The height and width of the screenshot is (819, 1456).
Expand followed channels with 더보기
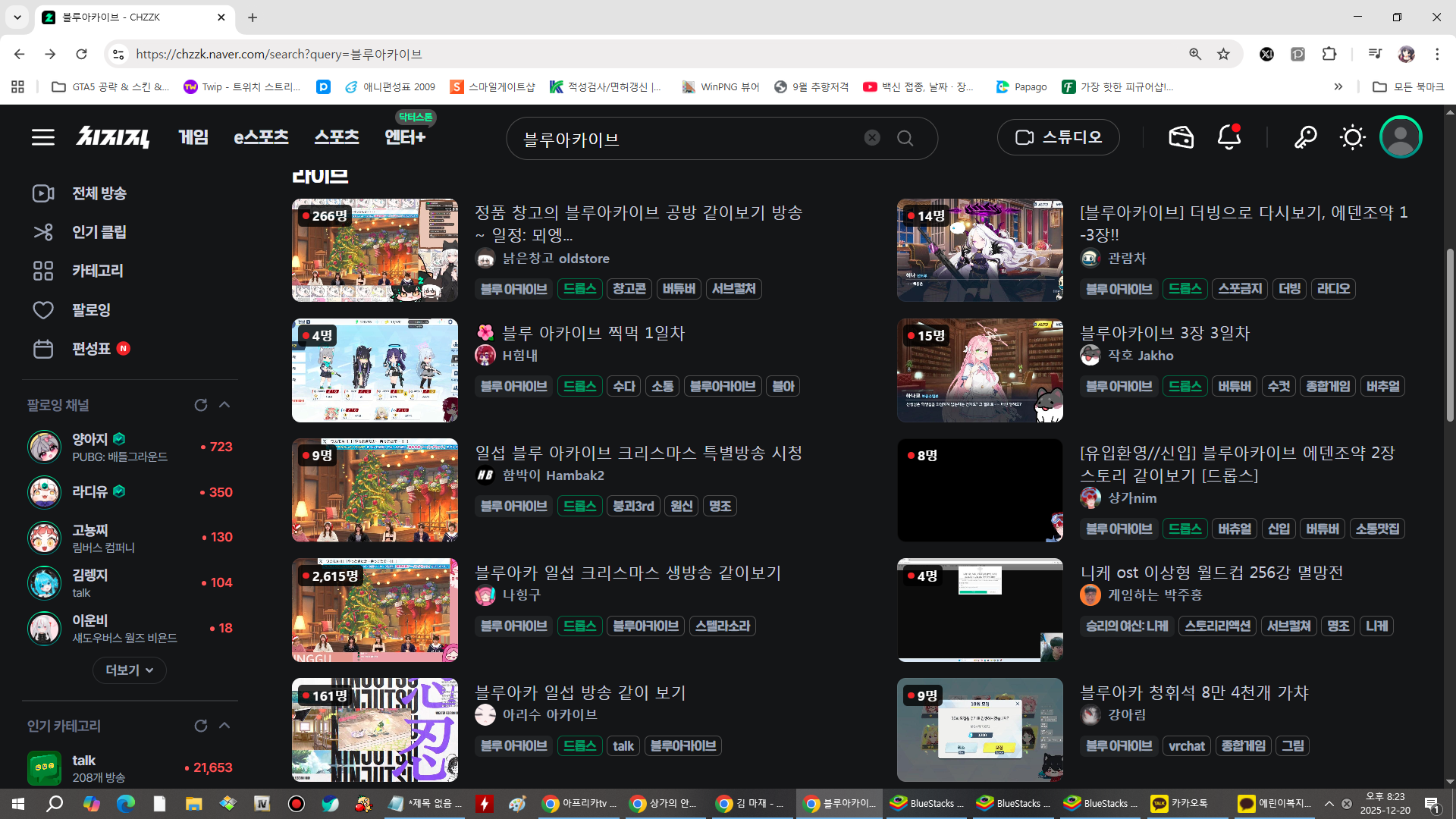pyautogui.click(x=130, y=670)
